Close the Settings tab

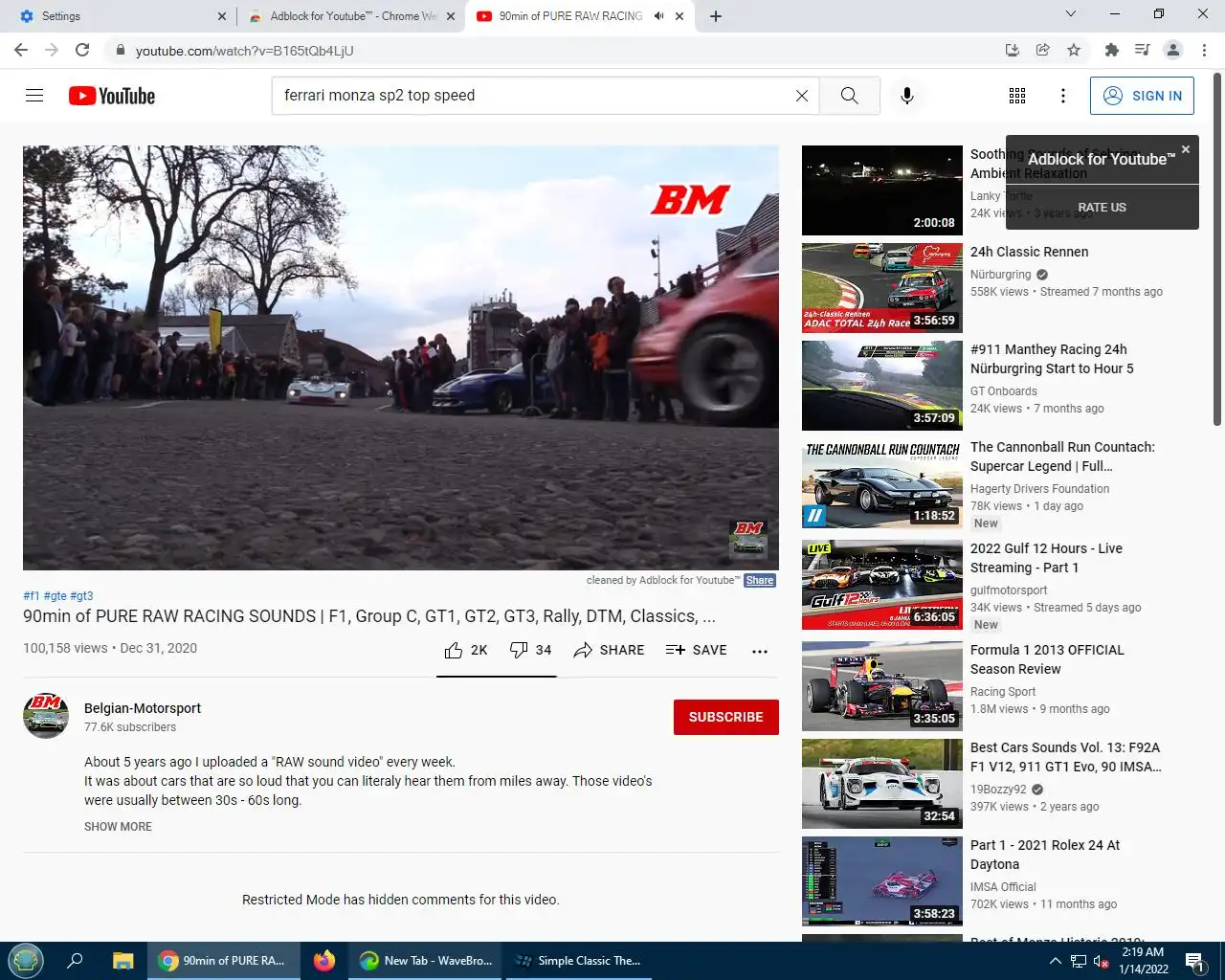tap(222, 16)
